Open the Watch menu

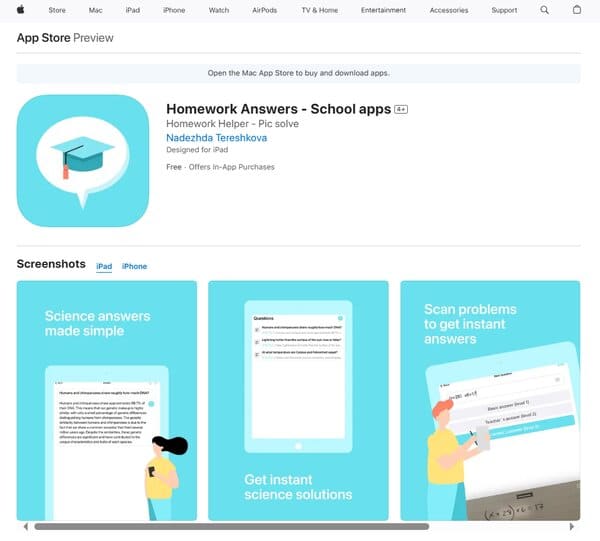pos(219,10)
